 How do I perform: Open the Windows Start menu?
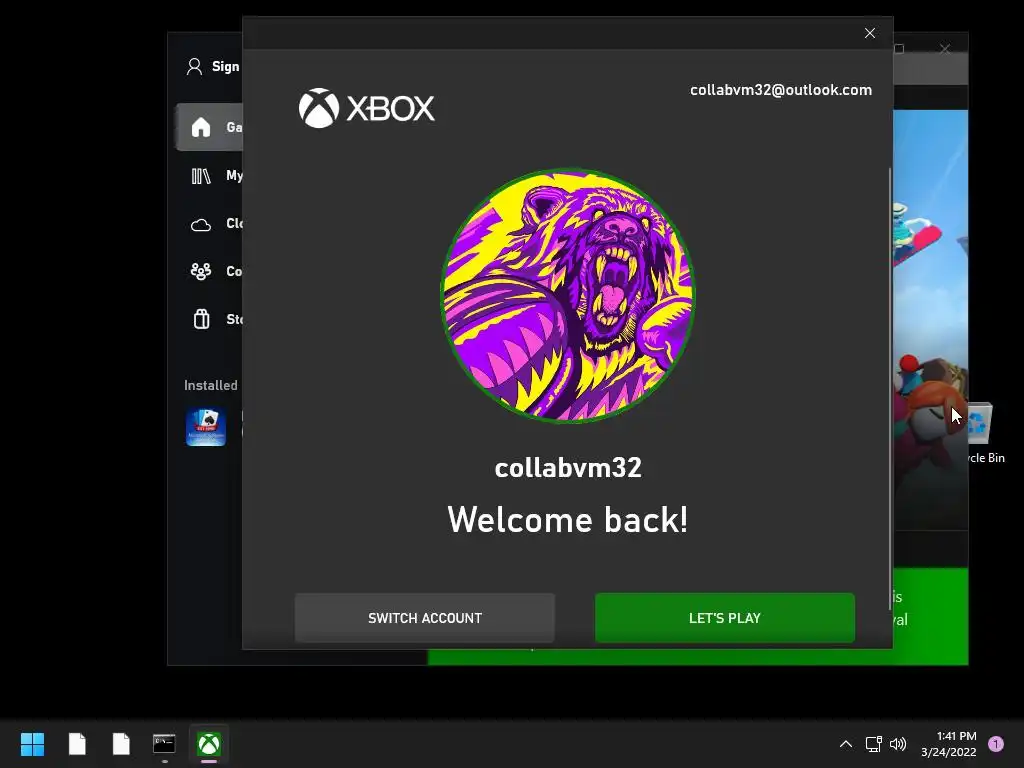click(x=32, y=744)
